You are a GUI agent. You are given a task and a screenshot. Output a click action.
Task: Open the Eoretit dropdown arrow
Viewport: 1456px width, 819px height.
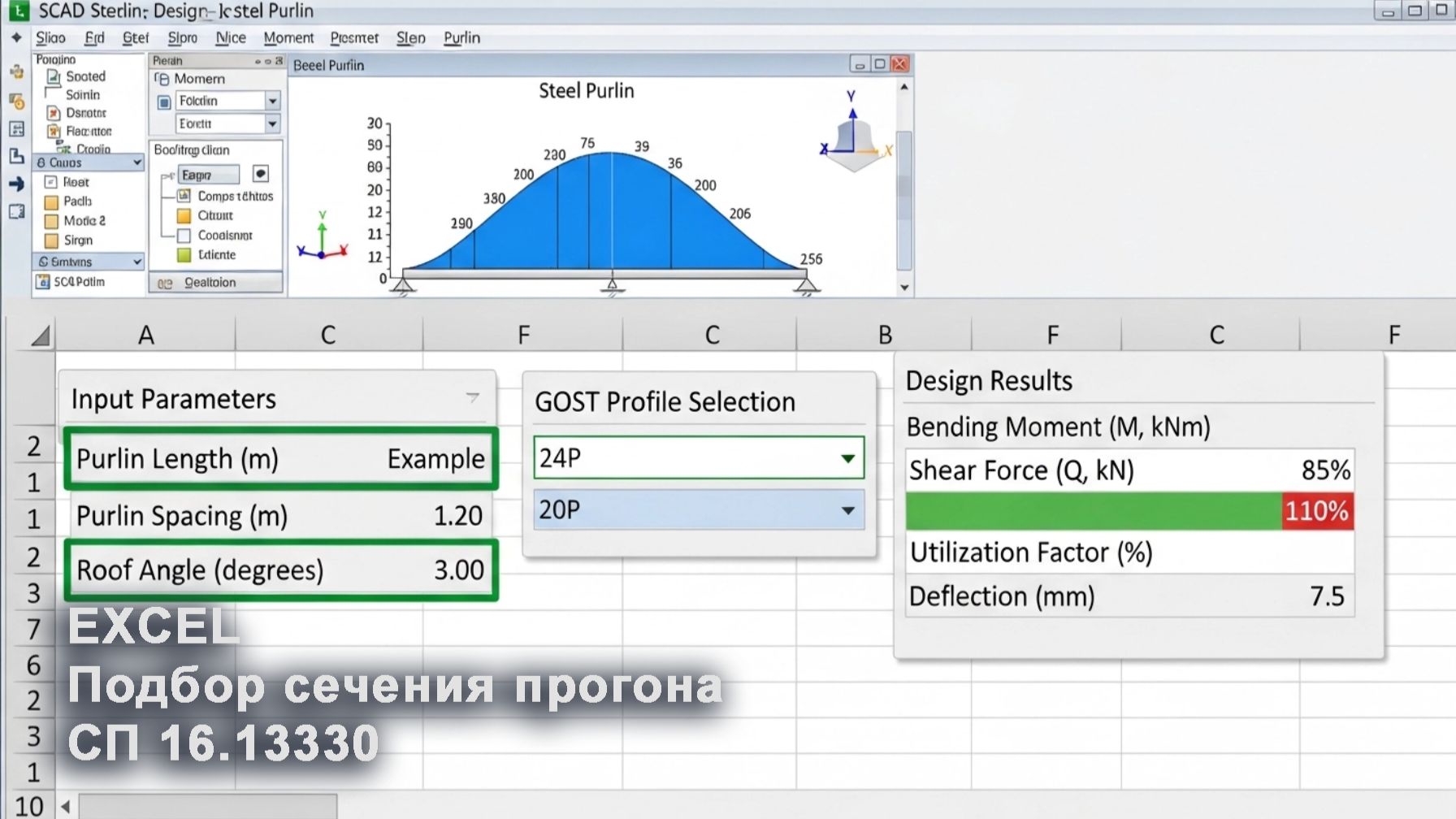273,123
